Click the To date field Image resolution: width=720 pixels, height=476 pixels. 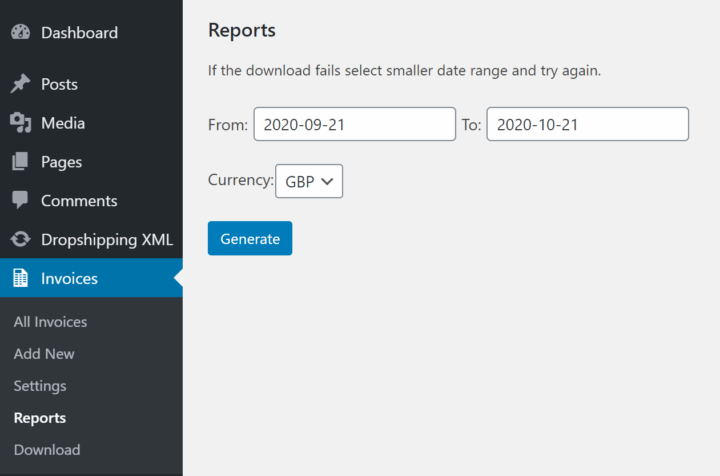[587, 125]
